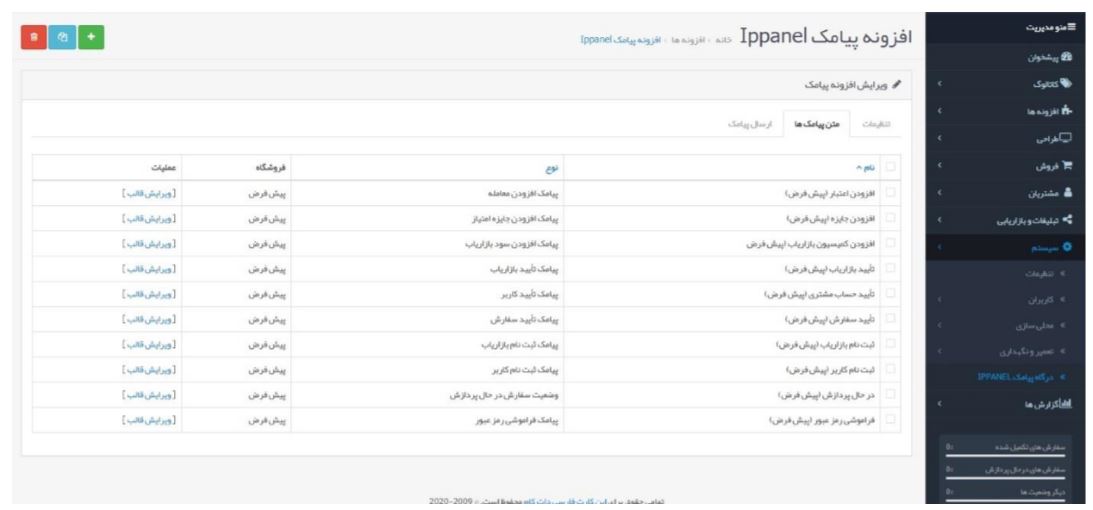Check the افزودن اعتبار row checkbox
This screenshot has height=510, width=1093.
[x=890, y=193]
